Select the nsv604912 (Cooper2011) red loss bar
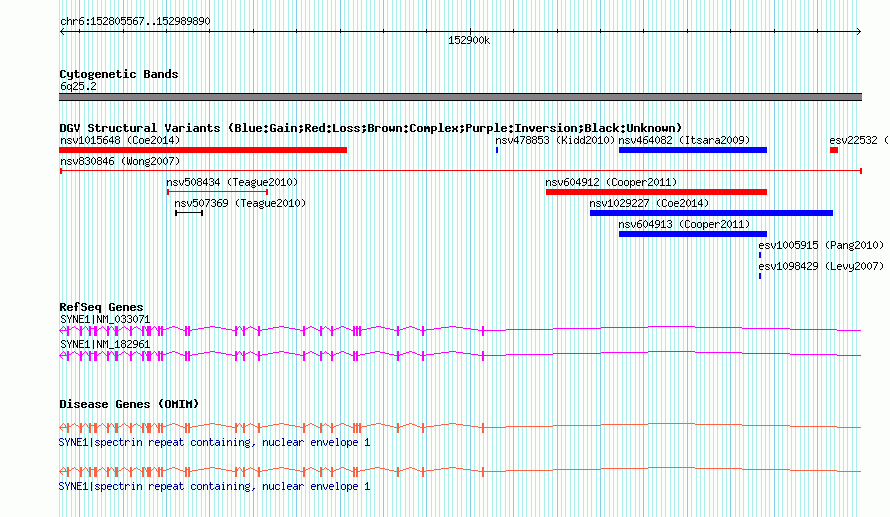Image resolution: width=890 pixels, height=517 pixels. coord(657,192)
